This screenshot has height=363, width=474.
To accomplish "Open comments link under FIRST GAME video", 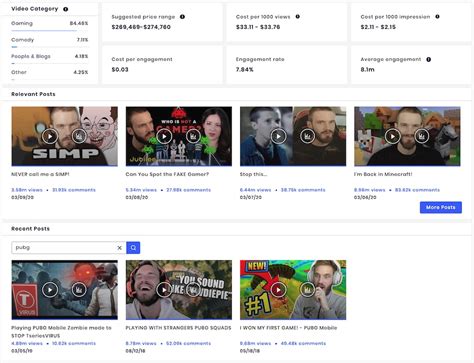I will pos(303,343).
